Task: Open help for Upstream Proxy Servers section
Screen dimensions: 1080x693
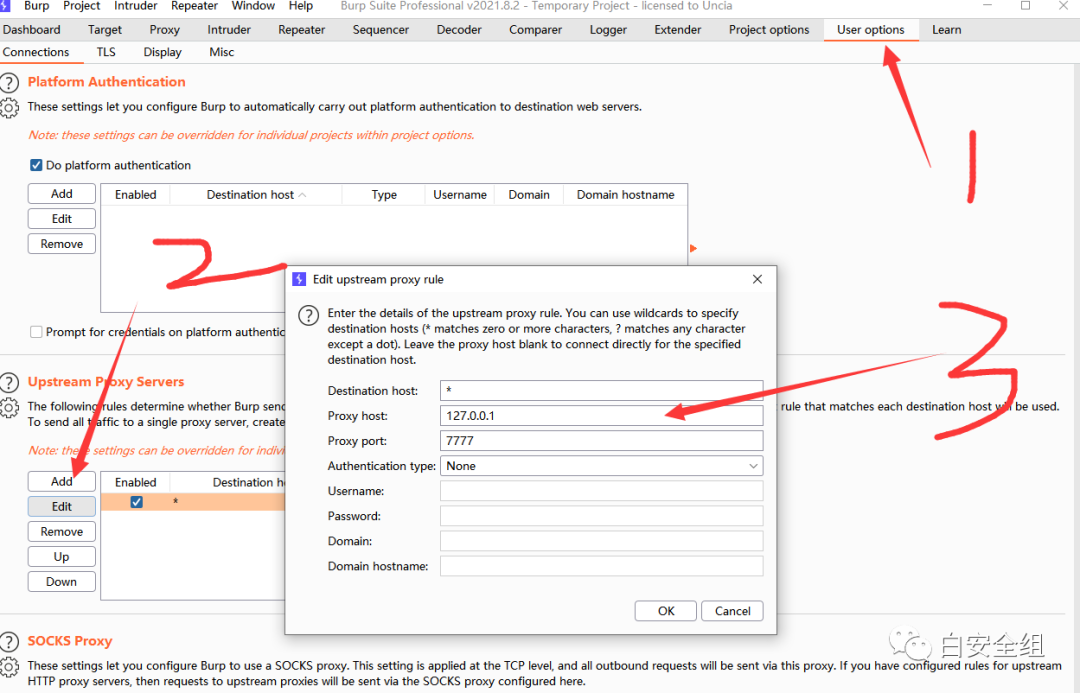Action: pos(10,382)
